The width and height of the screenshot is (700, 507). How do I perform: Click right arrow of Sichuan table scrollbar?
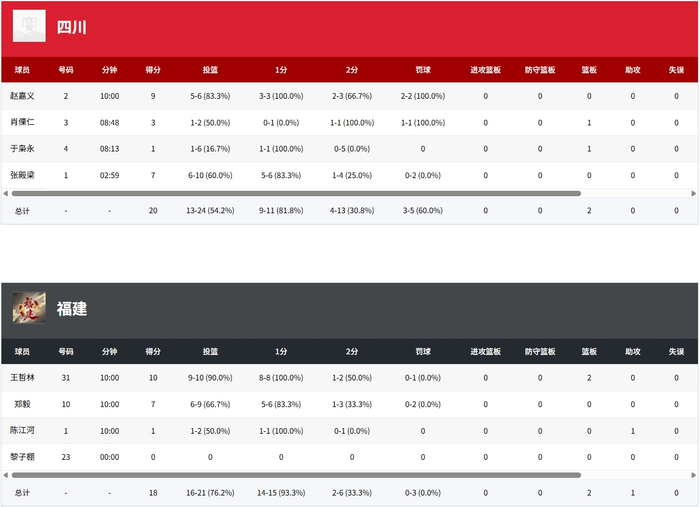point(693,193)
